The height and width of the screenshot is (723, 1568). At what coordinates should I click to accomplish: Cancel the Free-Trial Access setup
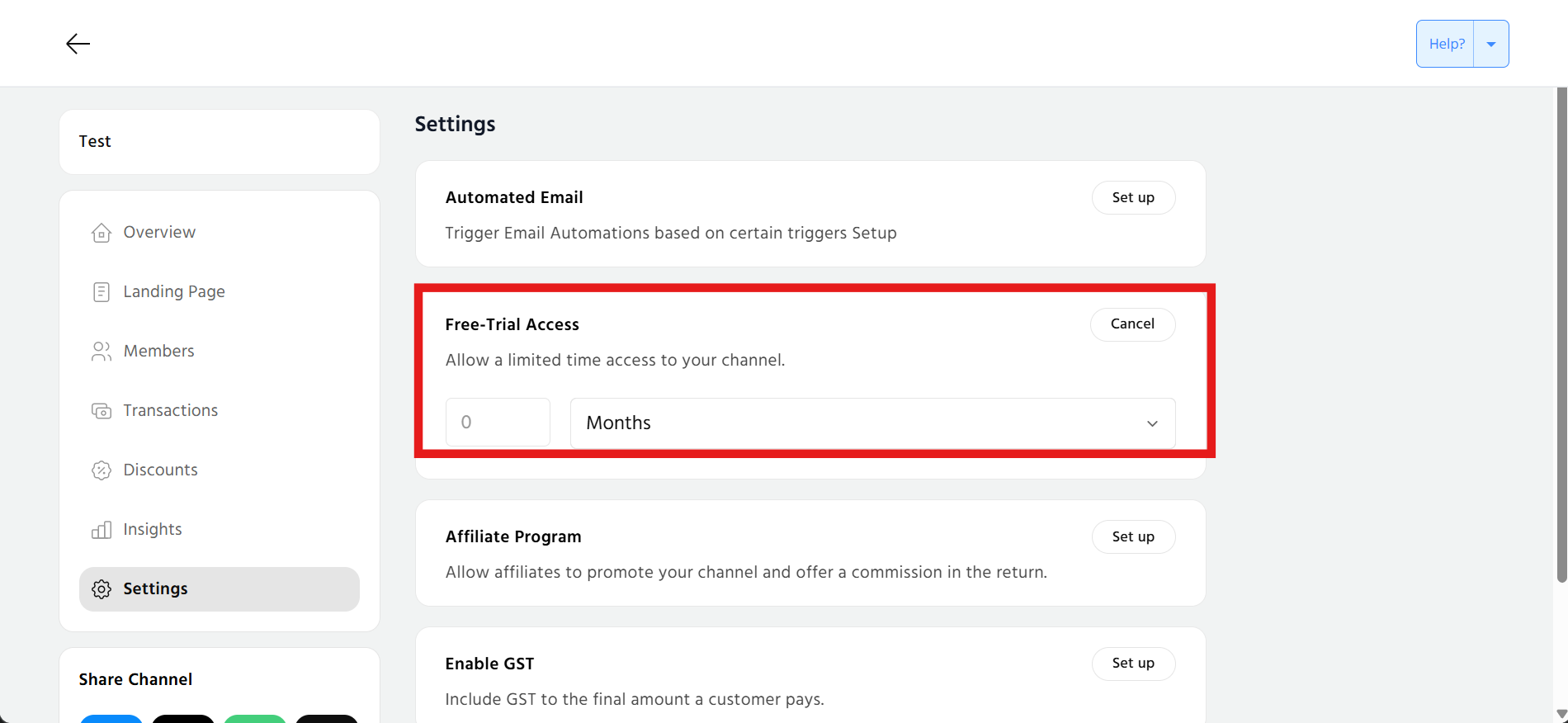point(1131,324)
